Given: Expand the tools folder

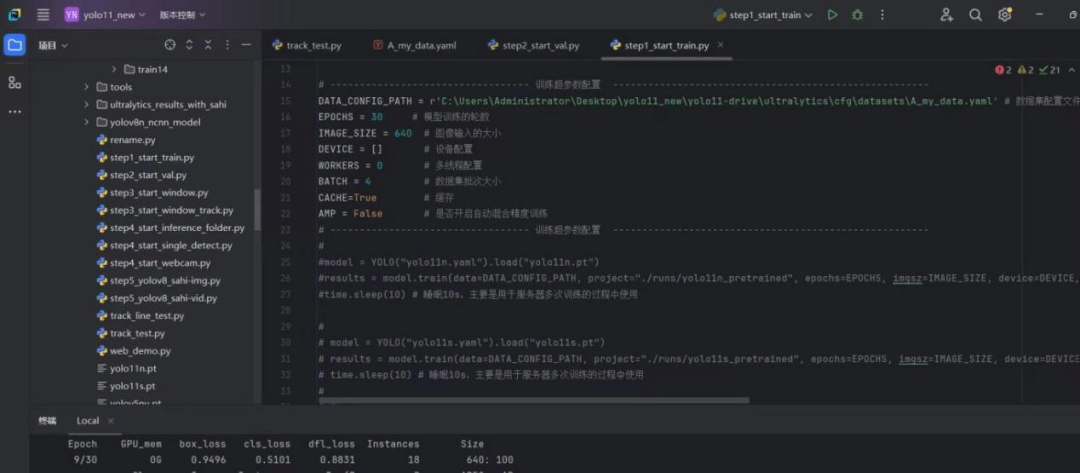Looking at the screenshot, I should click(x=87, y=87).
